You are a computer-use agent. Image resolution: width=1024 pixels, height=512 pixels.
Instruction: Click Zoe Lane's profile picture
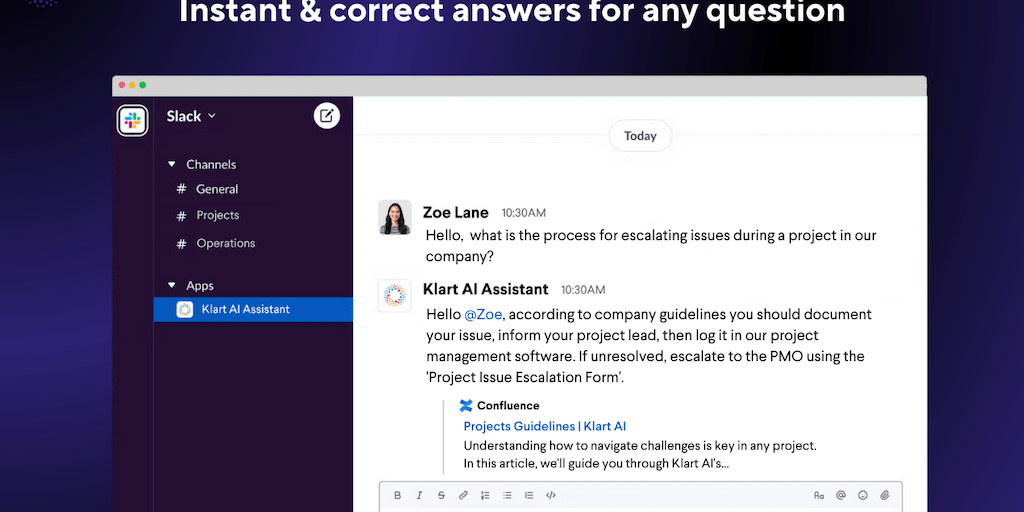(395, 217)
